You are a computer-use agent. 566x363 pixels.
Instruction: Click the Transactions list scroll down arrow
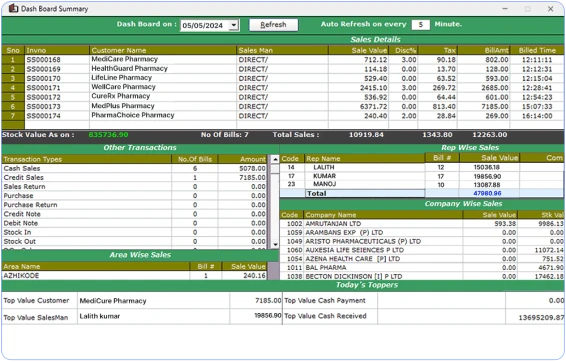point(275,244)
